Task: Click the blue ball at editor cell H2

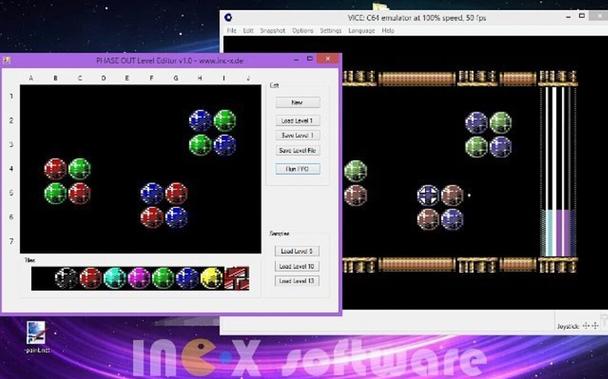Action: (x=200, y=121)
